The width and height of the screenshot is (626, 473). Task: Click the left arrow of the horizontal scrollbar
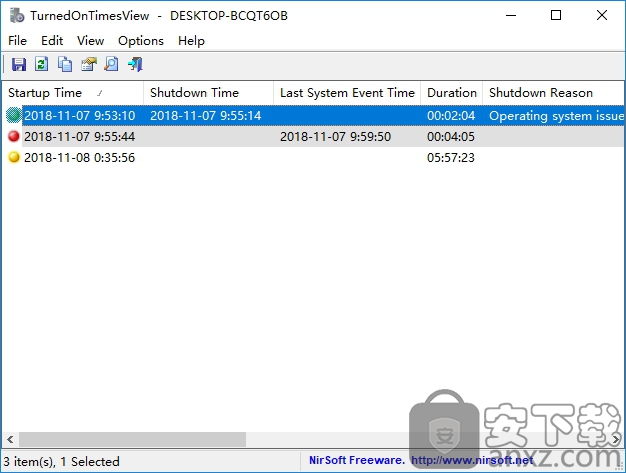[x=10, y=439]
